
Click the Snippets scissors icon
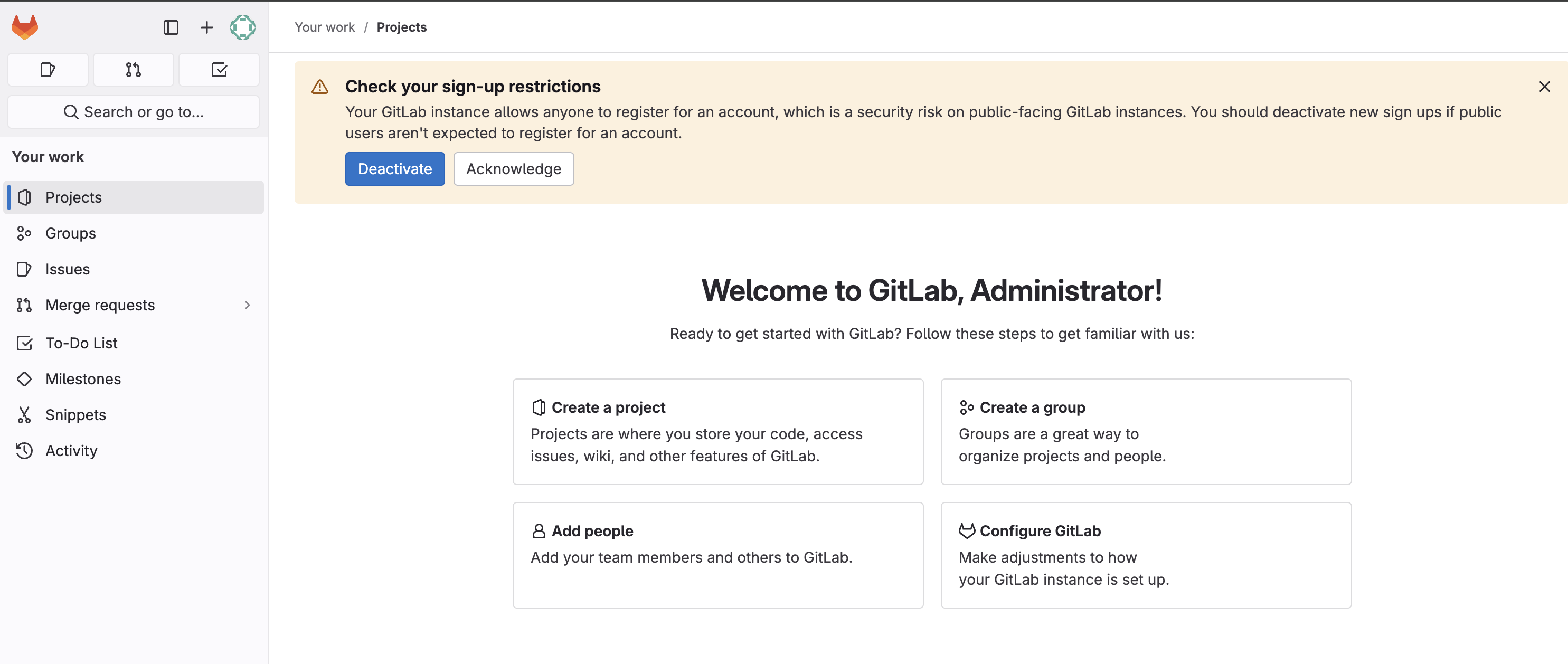click(x=24, y=415)
